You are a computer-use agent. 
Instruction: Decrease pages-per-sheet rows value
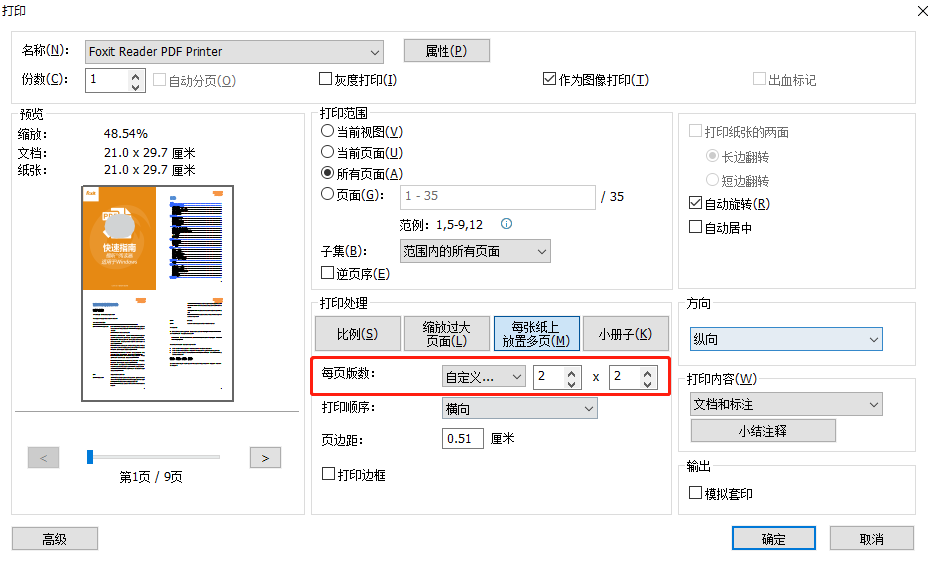pyautogui.click(x=648, y=383)
